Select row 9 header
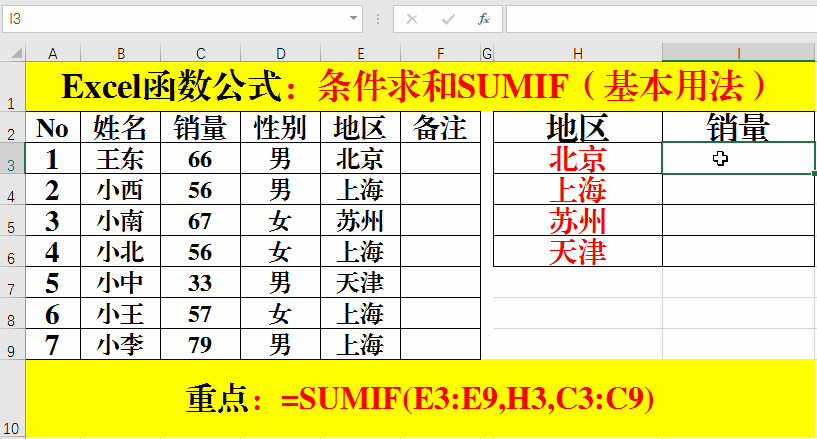Screen dimensions: 817x439 click(x=11, y=344)
